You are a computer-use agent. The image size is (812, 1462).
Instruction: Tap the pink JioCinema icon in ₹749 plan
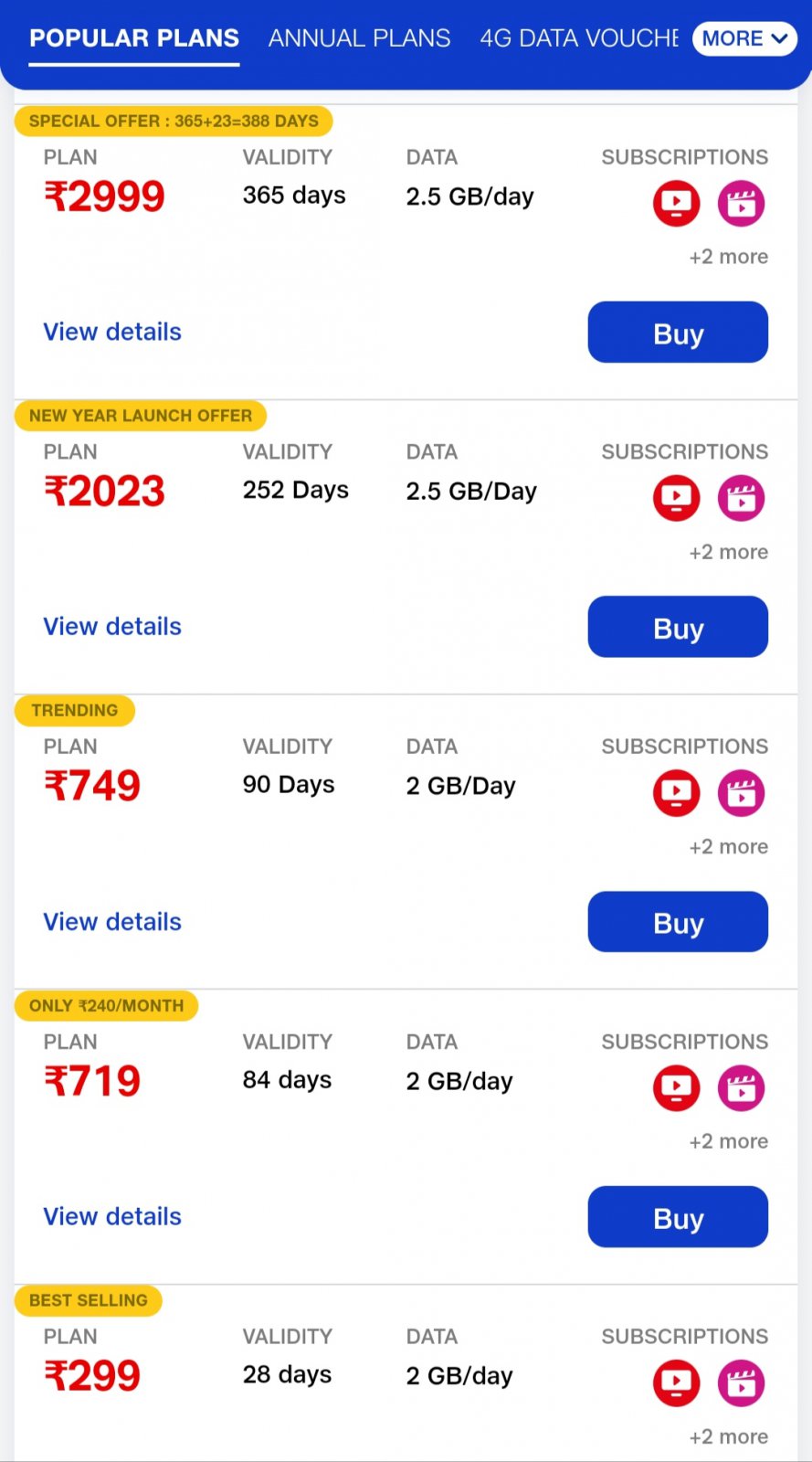coord(741,793)
